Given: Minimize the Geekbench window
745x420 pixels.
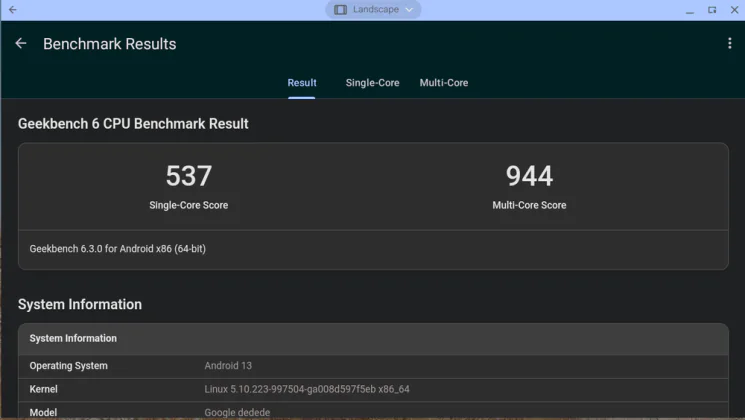Looking at the screenshot, I should click(690, 10).
